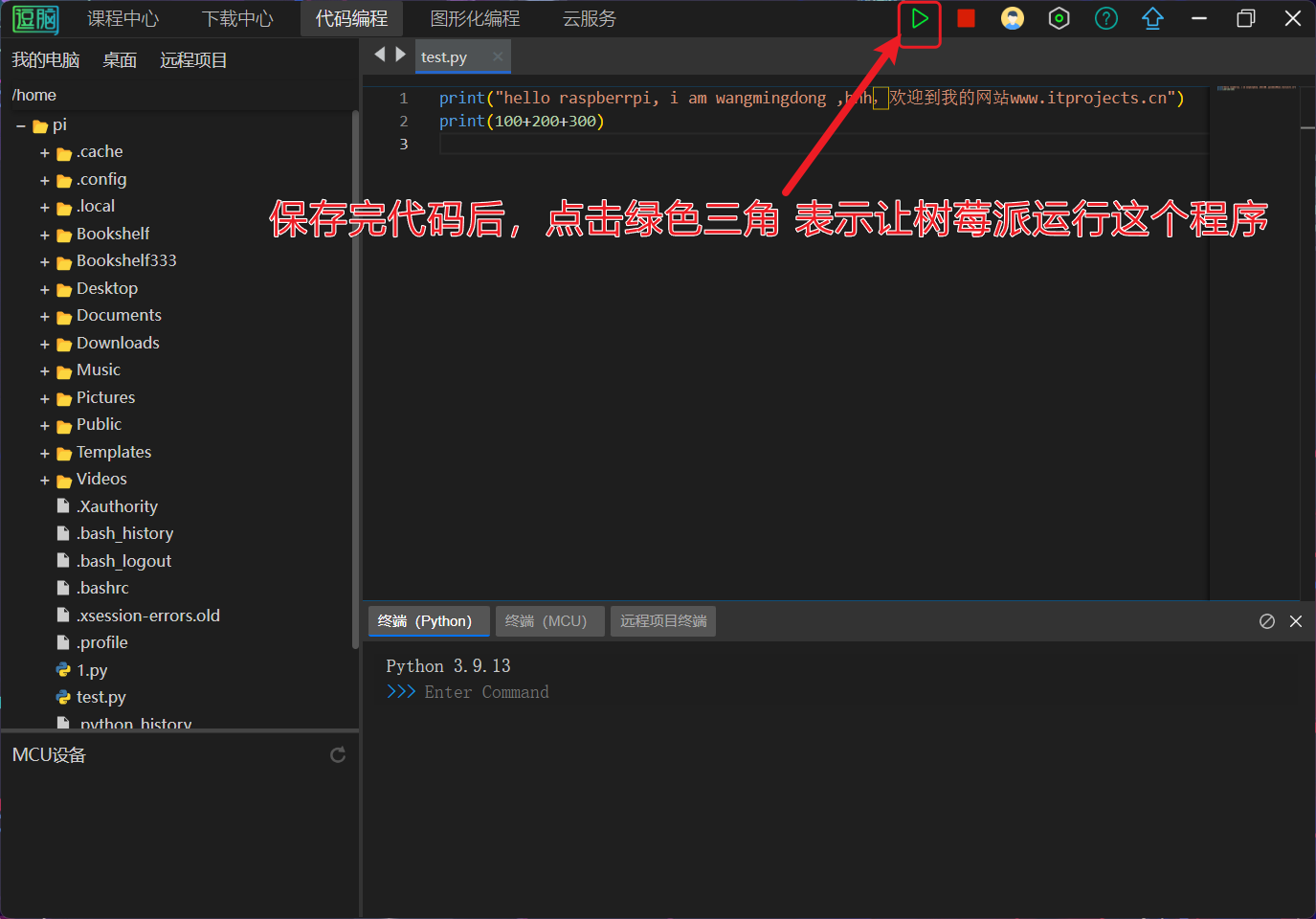Image resolution: width=1316 pixels, height=919 pixels.
Task: Switch to 终端 (Python) tab
Action: (429, 621)
